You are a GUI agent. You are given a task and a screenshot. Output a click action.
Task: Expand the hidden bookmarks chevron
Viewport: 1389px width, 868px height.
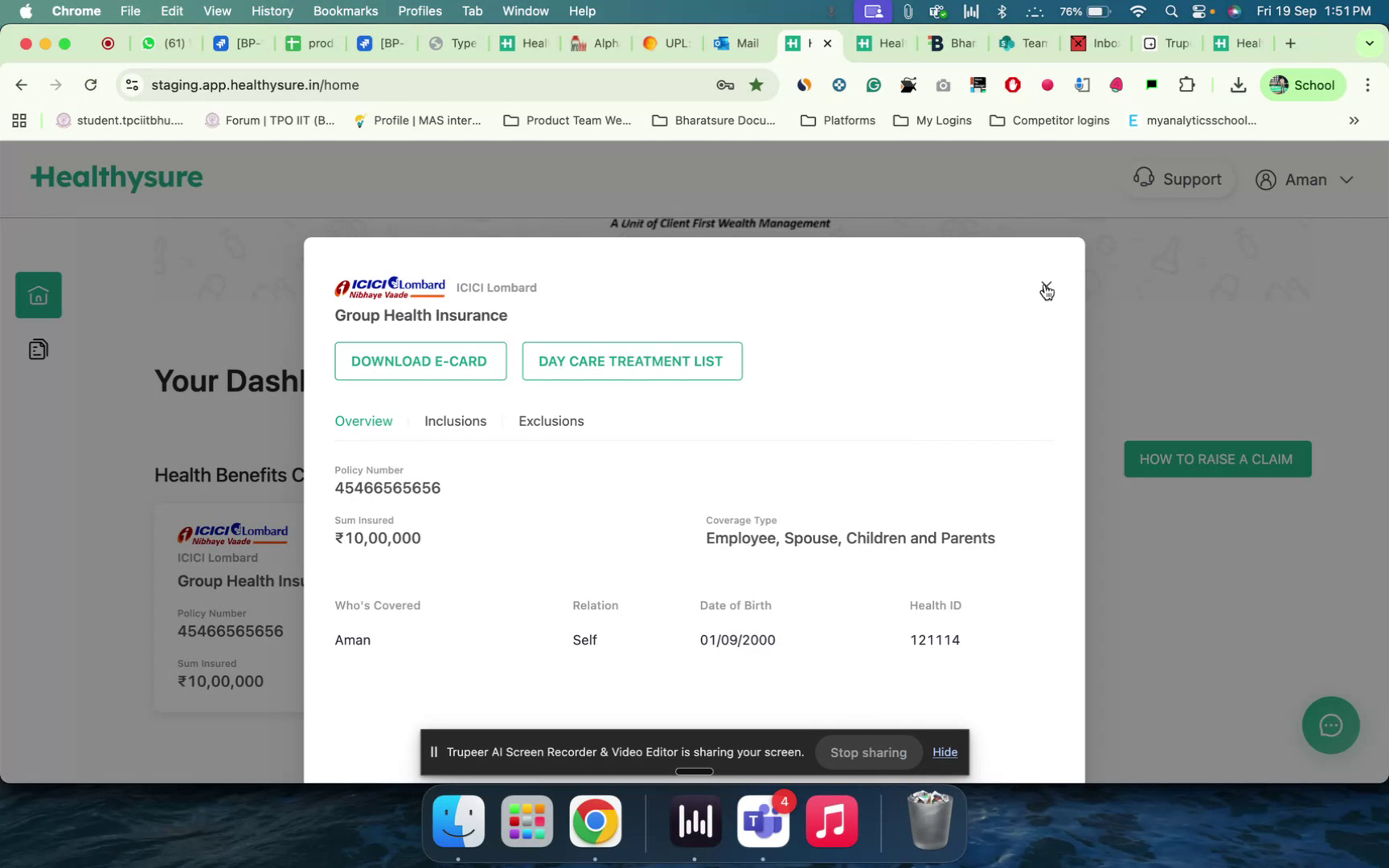tap(1354, 121)
